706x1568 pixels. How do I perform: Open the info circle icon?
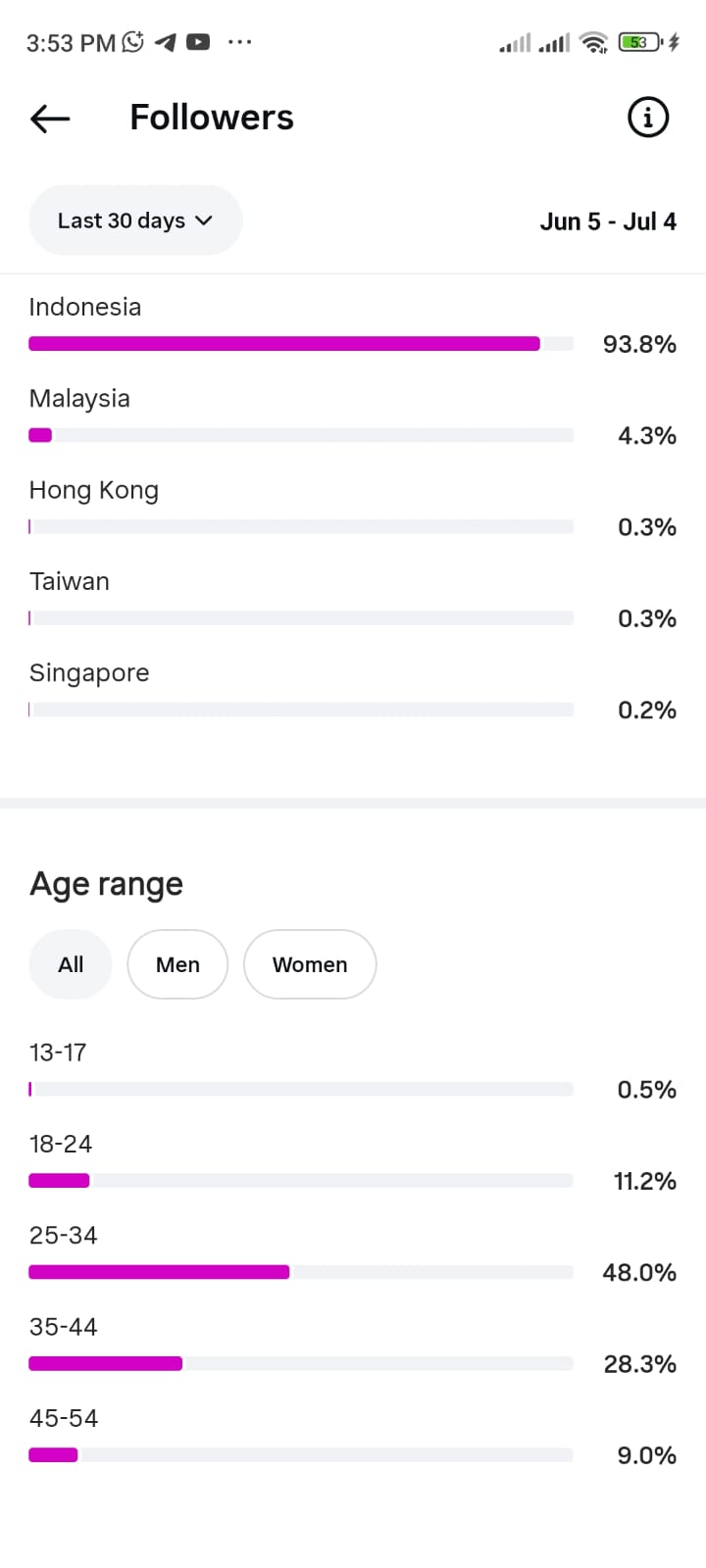tap(647, 118)
